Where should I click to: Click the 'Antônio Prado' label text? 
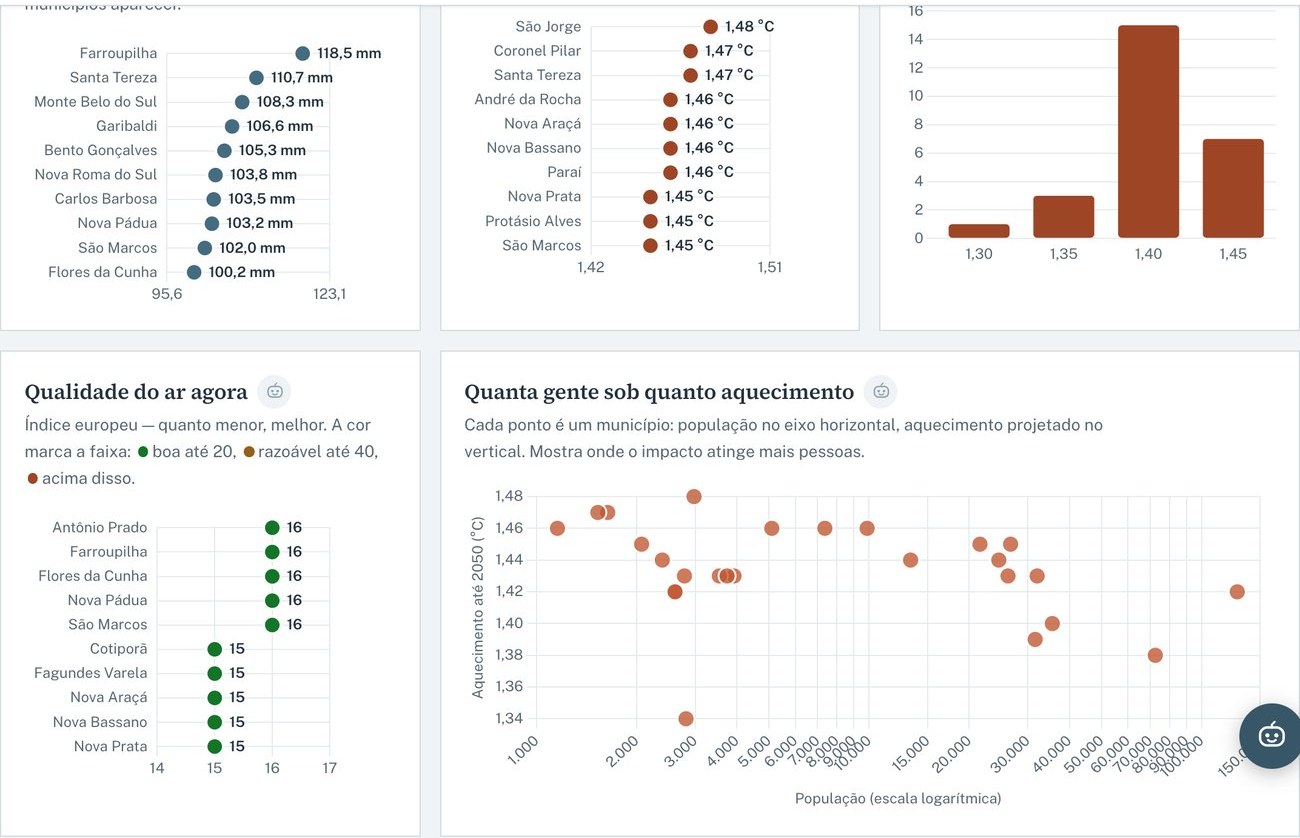pos(99,527)
